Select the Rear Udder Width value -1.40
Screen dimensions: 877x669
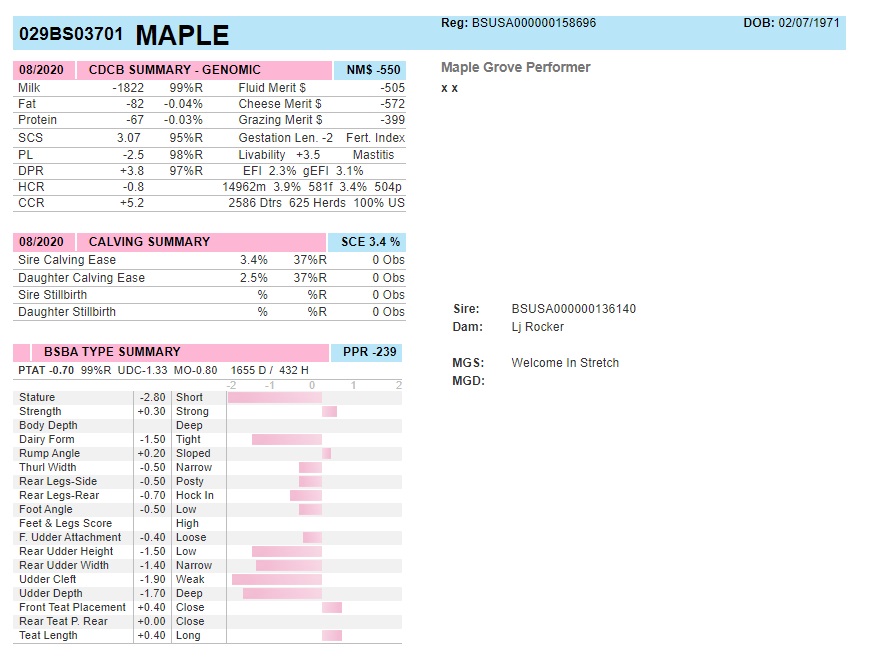click(153, 566)
